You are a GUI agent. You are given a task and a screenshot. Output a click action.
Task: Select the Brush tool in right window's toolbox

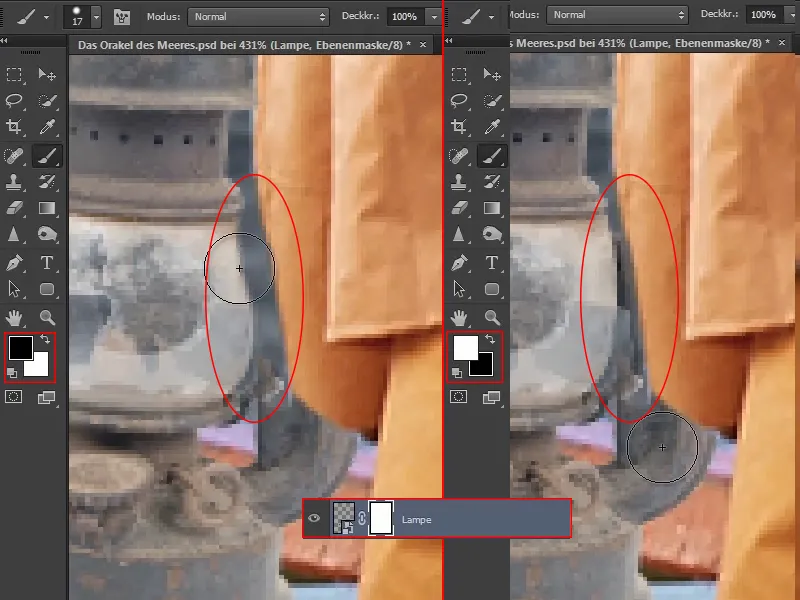point(492,156)
